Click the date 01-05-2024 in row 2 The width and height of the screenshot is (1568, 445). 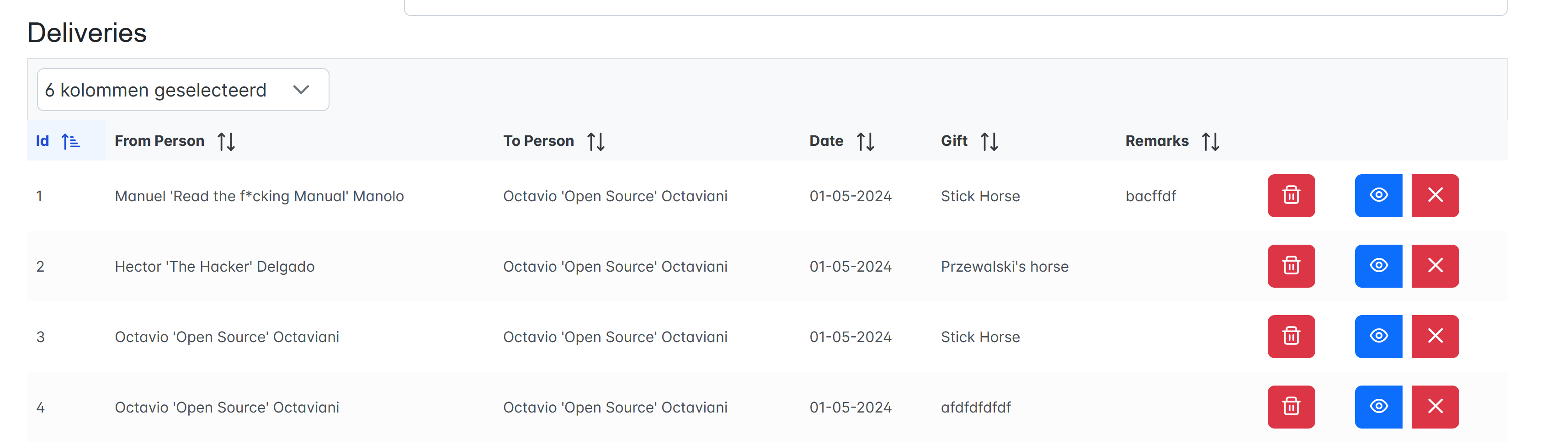point(850,267)
